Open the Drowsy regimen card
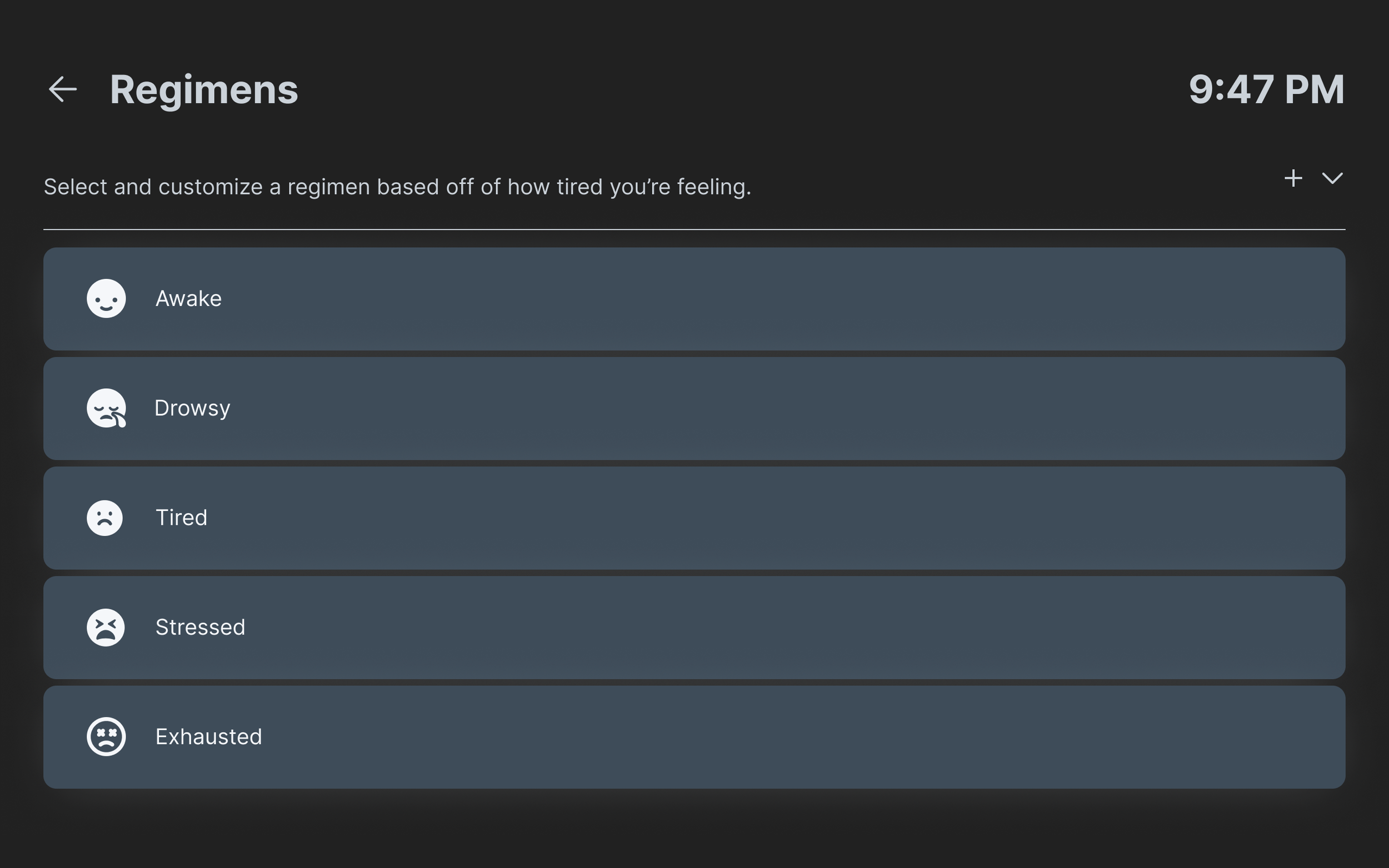1389x868 pixels. tap(747, 408)
